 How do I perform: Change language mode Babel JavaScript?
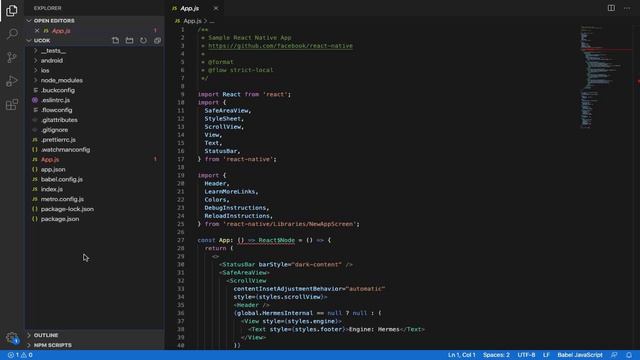[580, 355]
